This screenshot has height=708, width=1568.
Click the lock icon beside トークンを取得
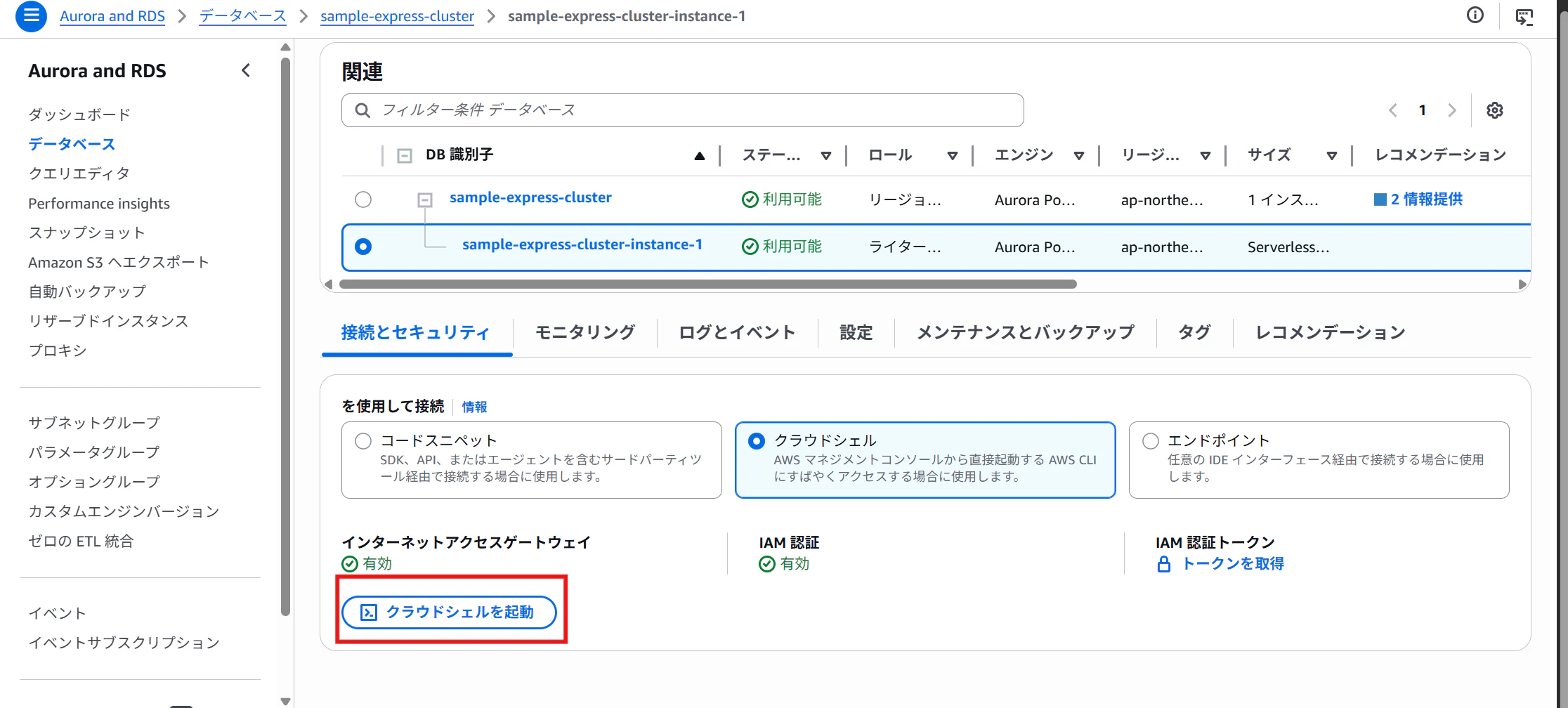pos(1164,564)
